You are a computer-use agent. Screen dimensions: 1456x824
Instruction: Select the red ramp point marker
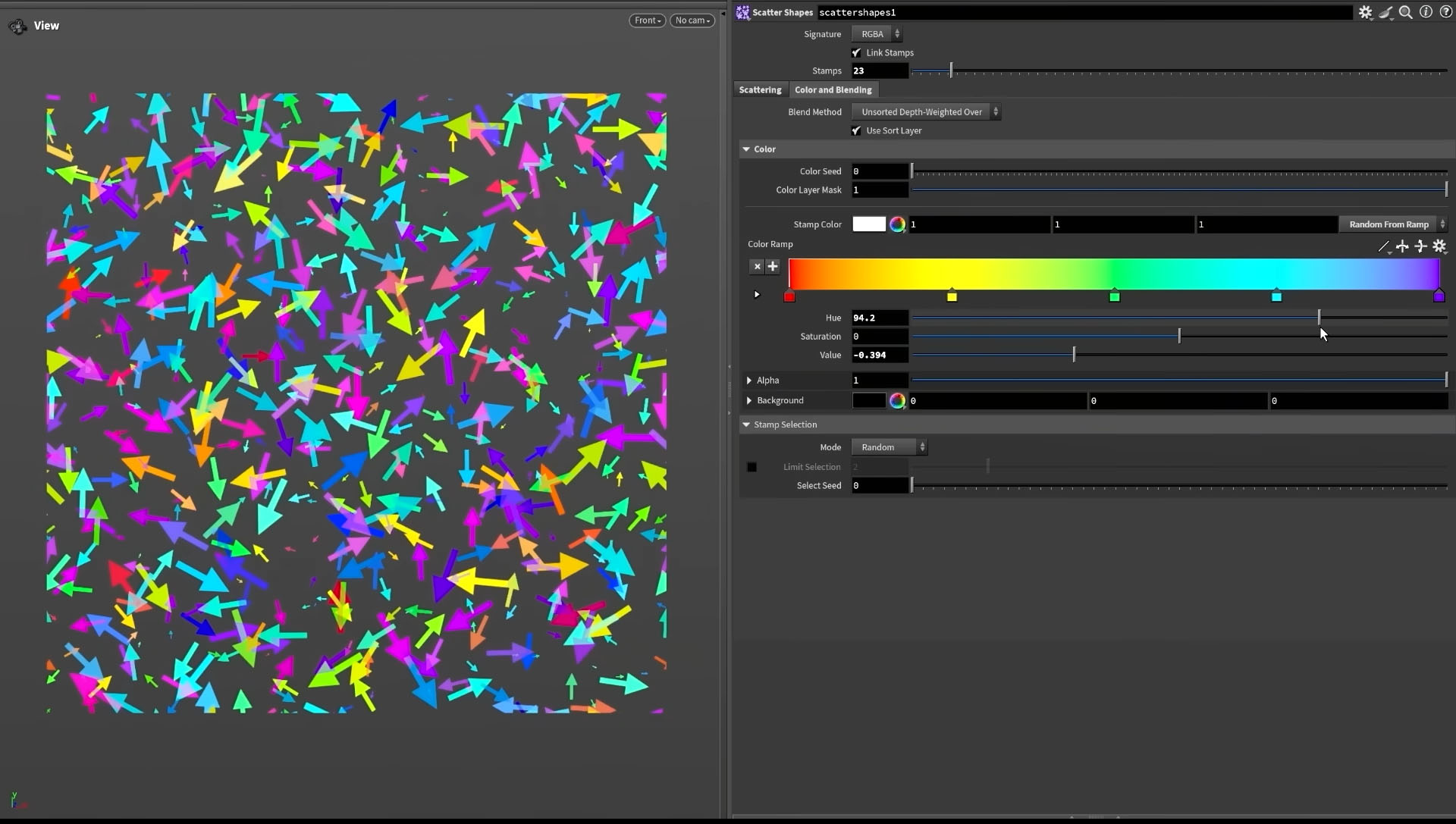pyautogui.click(x=789, y=296)
